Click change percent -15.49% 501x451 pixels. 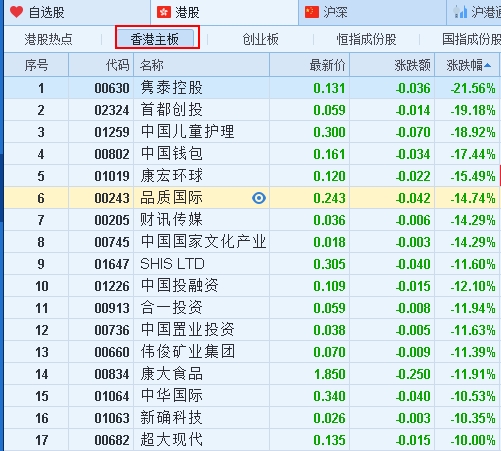(473, 176)
